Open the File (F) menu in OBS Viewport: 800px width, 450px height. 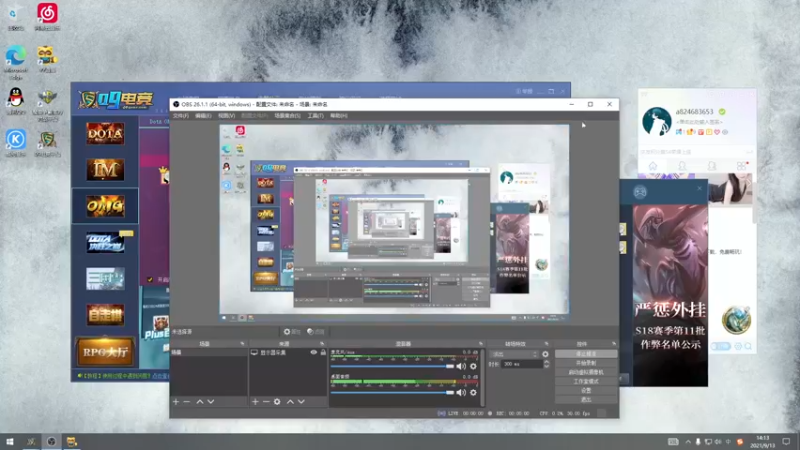[181, 116]
